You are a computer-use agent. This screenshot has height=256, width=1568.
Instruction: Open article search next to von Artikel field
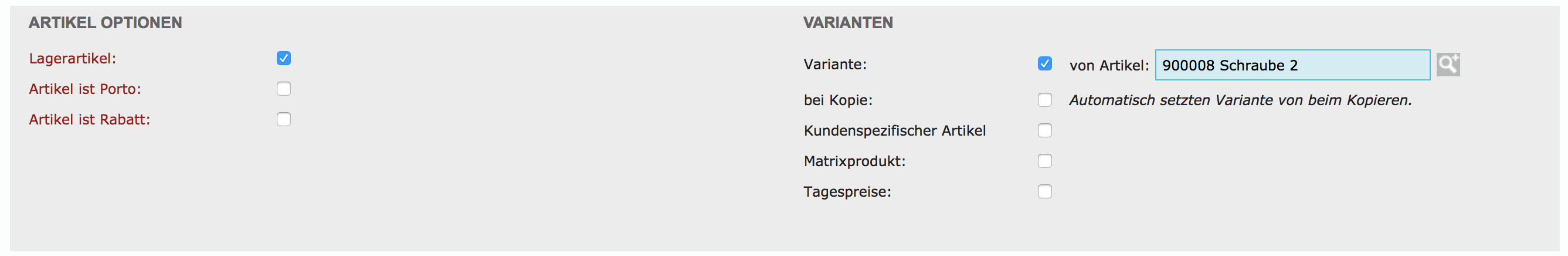click(x=1447, y=64)
